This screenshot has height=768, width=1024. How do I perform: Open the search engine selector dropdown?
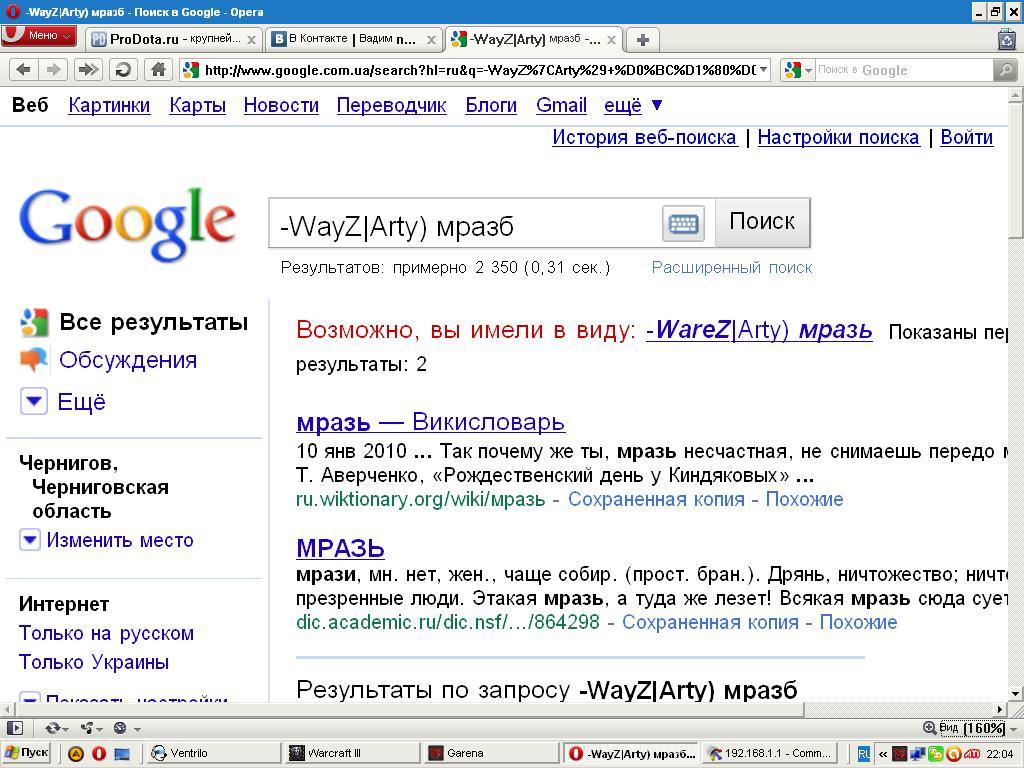(798, 70)
